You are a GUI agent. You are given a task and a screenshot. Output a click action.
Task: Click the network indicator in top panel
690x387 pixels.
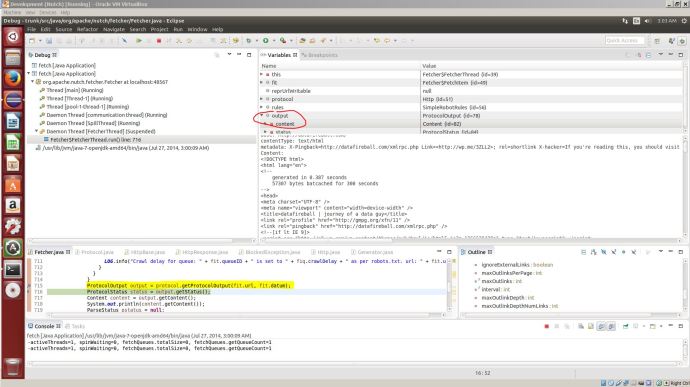(625, 21)
